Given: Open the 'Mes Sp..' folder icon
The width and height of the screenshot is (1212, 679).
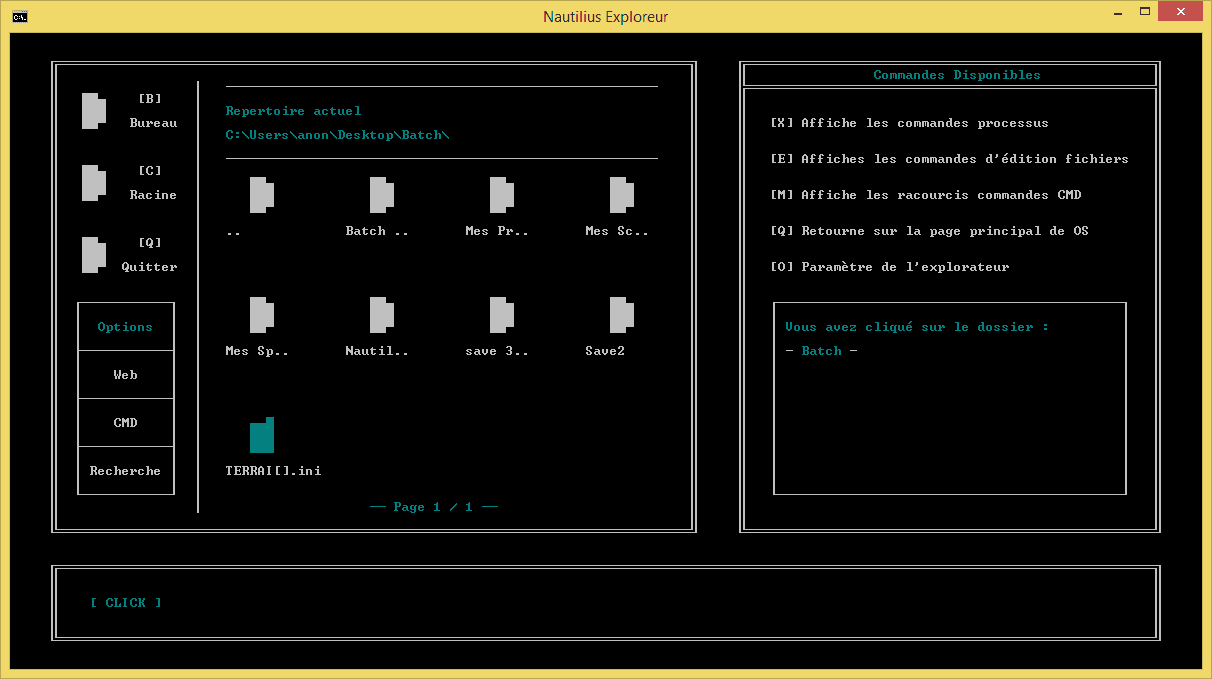Looking at the screenshot, I should click(x=261, y=315).
